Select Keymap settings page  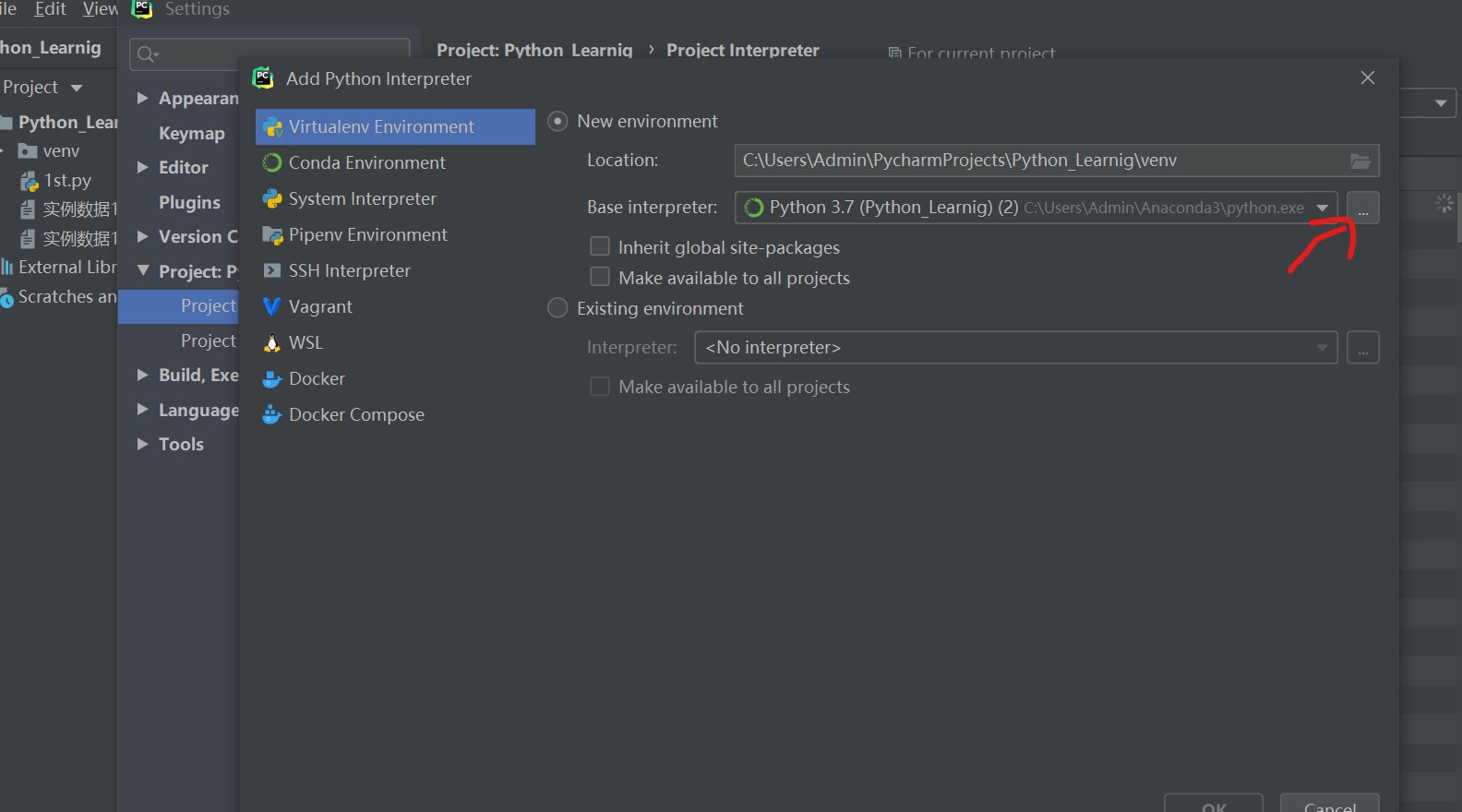[192, 133]
